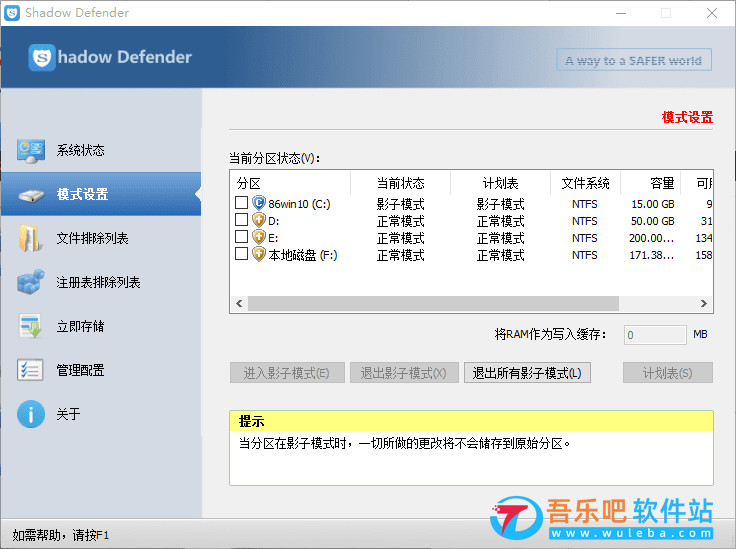Open the 模式设置 sidebar page
This screenshot has height=549, width=736.
point(101,194)
